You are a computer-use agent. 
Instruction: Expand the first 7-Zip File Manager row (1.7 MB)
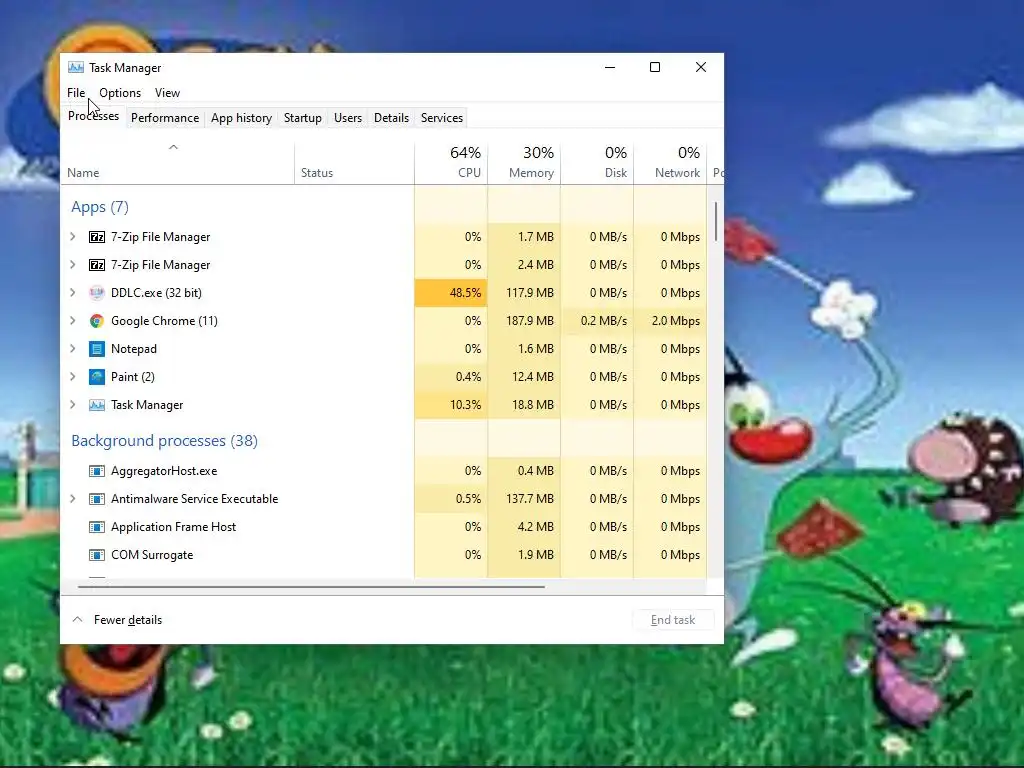[x=73, y=236]
